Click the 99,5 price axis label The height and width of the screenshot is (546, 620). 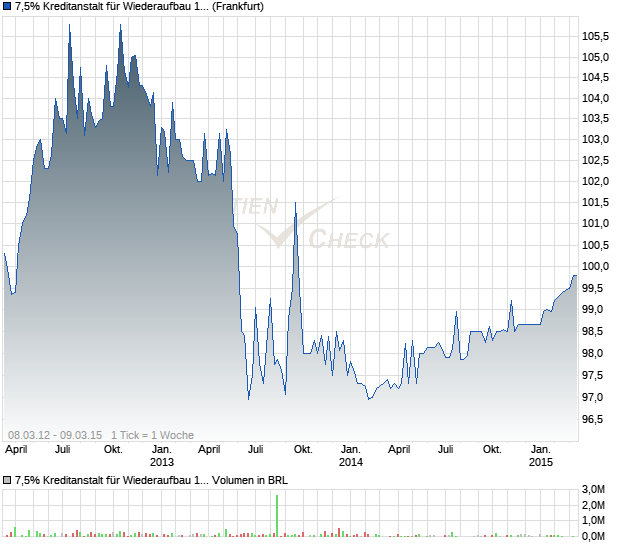(593, 288)
